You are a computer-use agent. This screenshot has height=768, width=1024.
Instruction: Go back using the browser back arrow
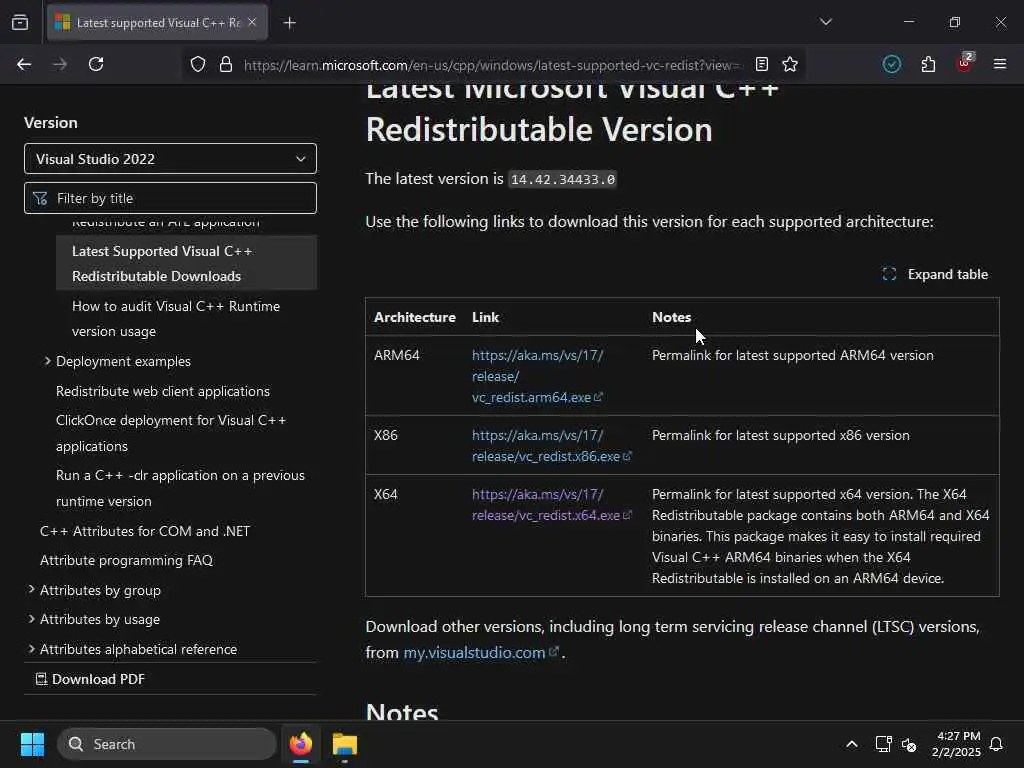pos(24,64)
